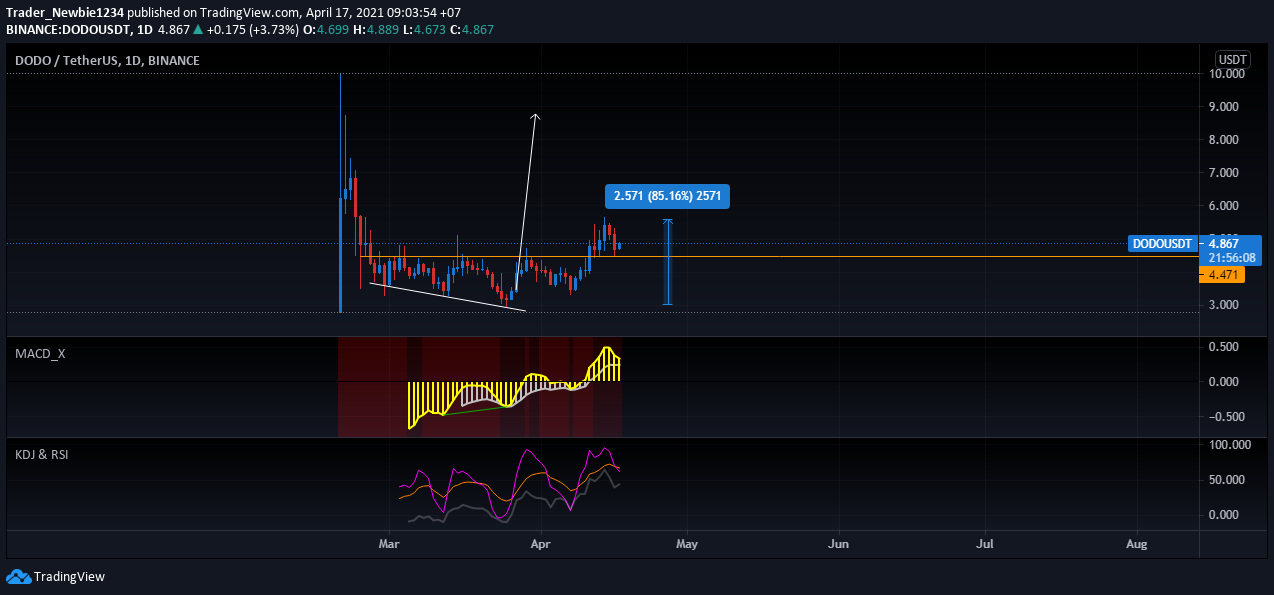Click the 7.000 price scale value
Screen dimensions: 1274x595
tap(1226, 173)
